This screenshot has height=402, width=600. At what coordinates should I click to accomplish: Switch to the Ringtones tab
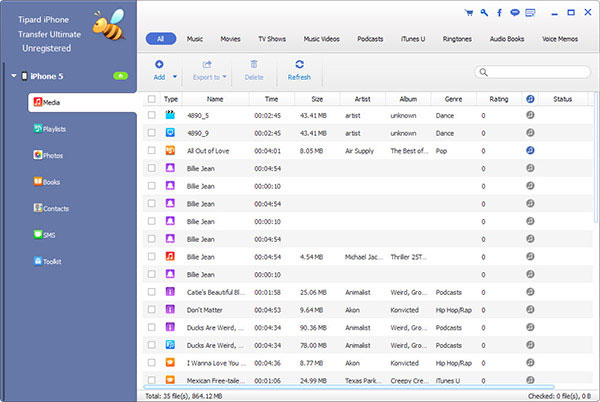point(457,39)
